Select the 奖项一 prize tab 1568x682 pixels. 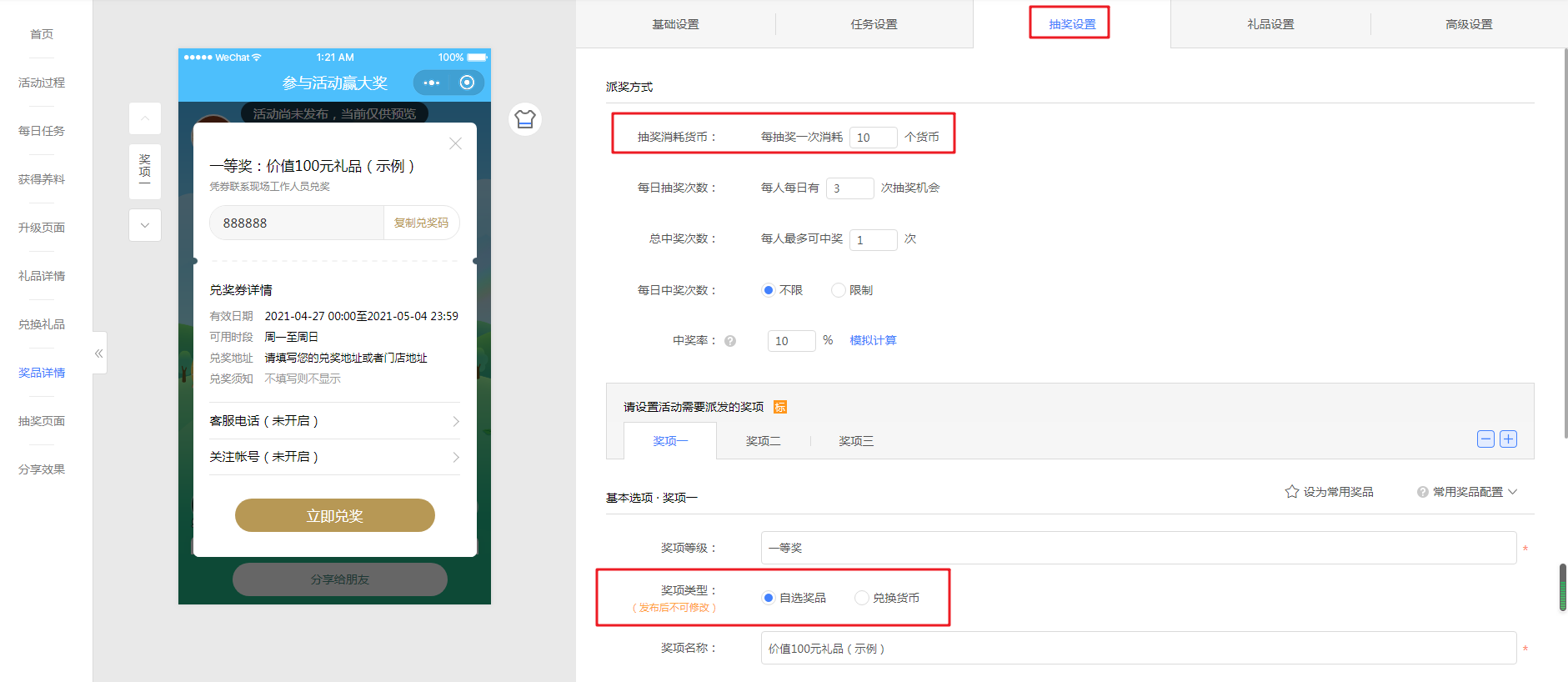(x=670, y=441)
